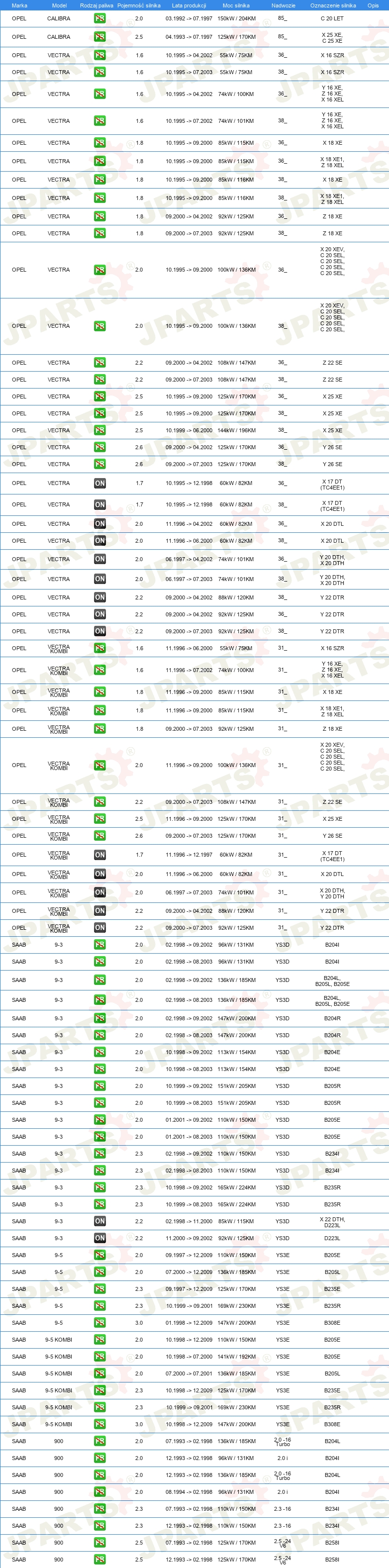The image size is (389, 1568).
Task: Click the '01.1998 -> 12.2009' date cell
Action: point(190,1323)
